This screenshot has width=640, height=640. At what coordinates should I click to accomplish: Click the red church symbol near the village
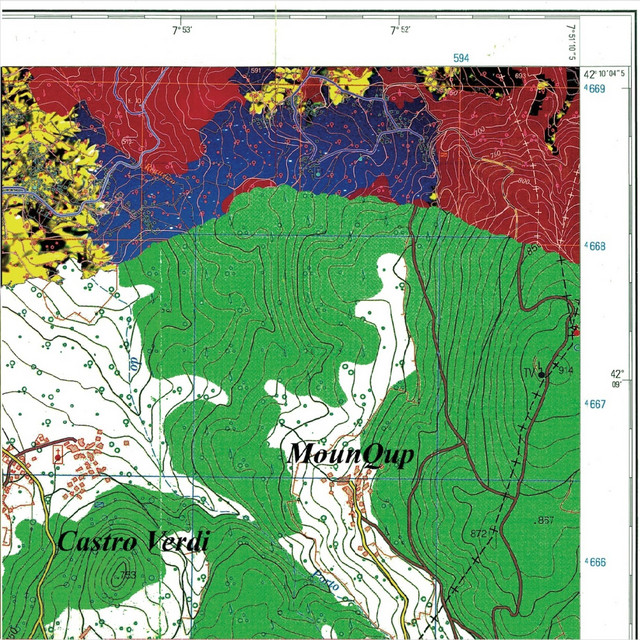(56, 456)
